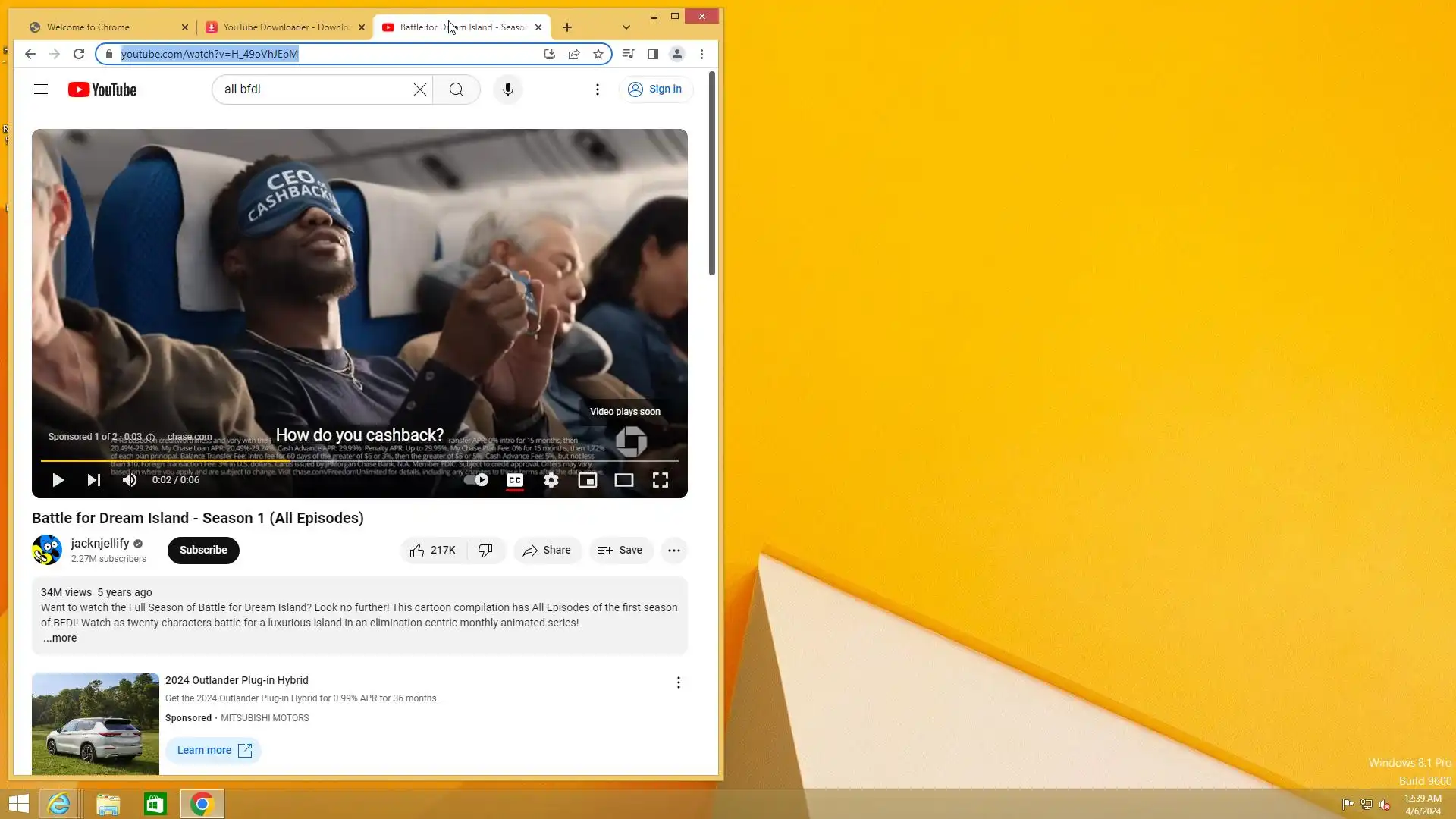
Task: Switch to the miniplayer
Action: (x=588, y=480)
